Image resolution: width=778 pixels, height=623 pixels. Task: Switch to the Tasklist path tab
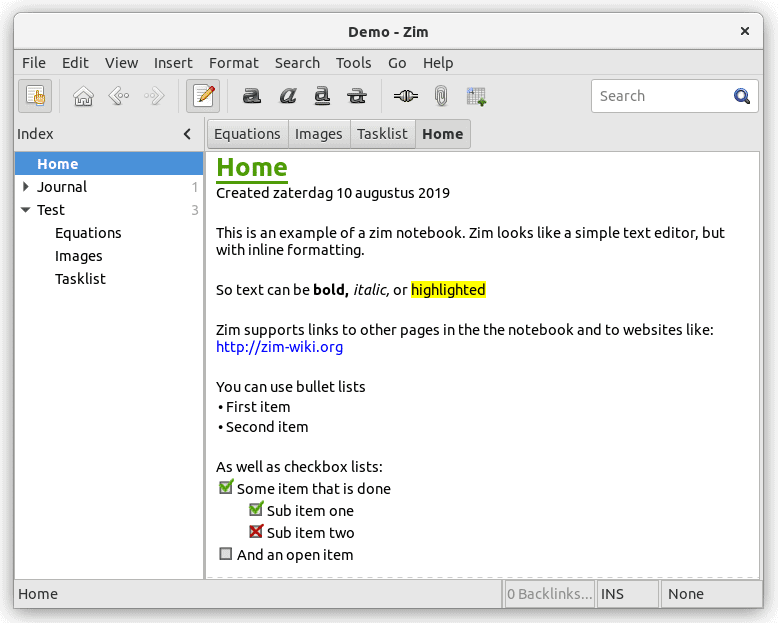point(383,134)
